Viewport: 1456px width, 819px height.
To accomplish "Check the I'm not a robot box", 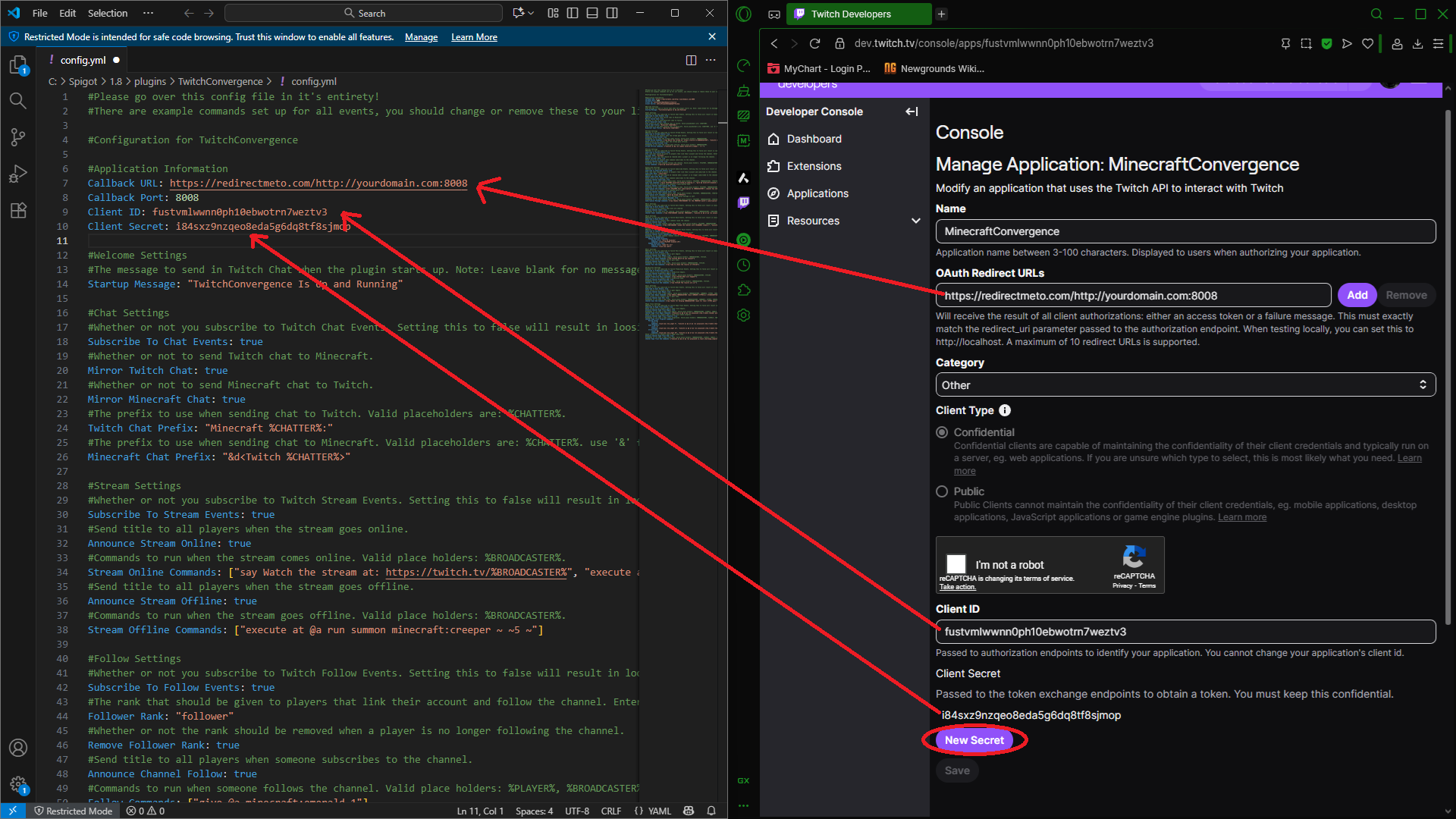I will tap(956, 564).
